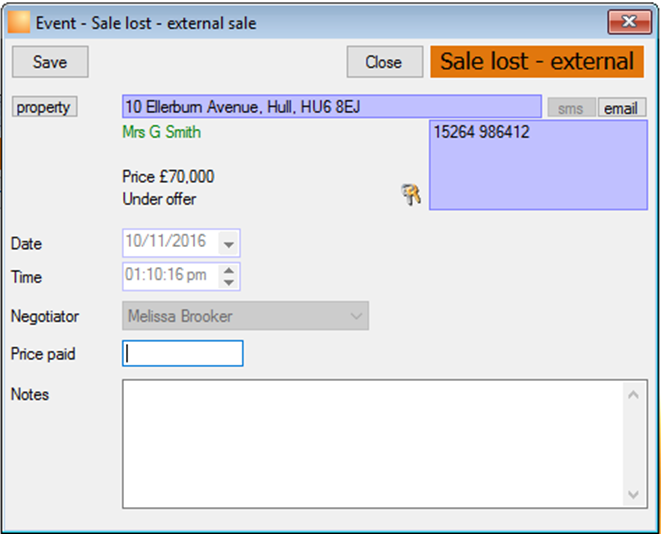Click the property button
The height and width of the screenshot is (536, 661).
[44, 107]
